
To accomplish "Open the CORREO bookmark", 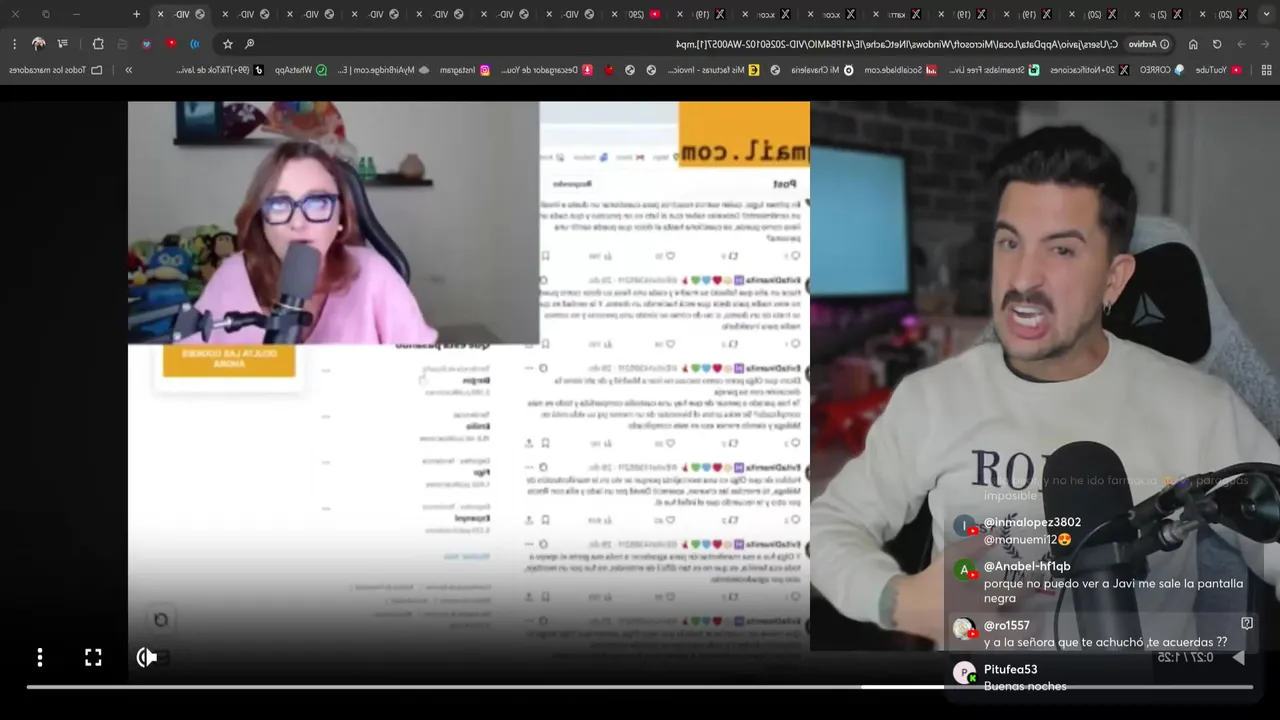I will pyautogui.click(x=1161, y=70).
